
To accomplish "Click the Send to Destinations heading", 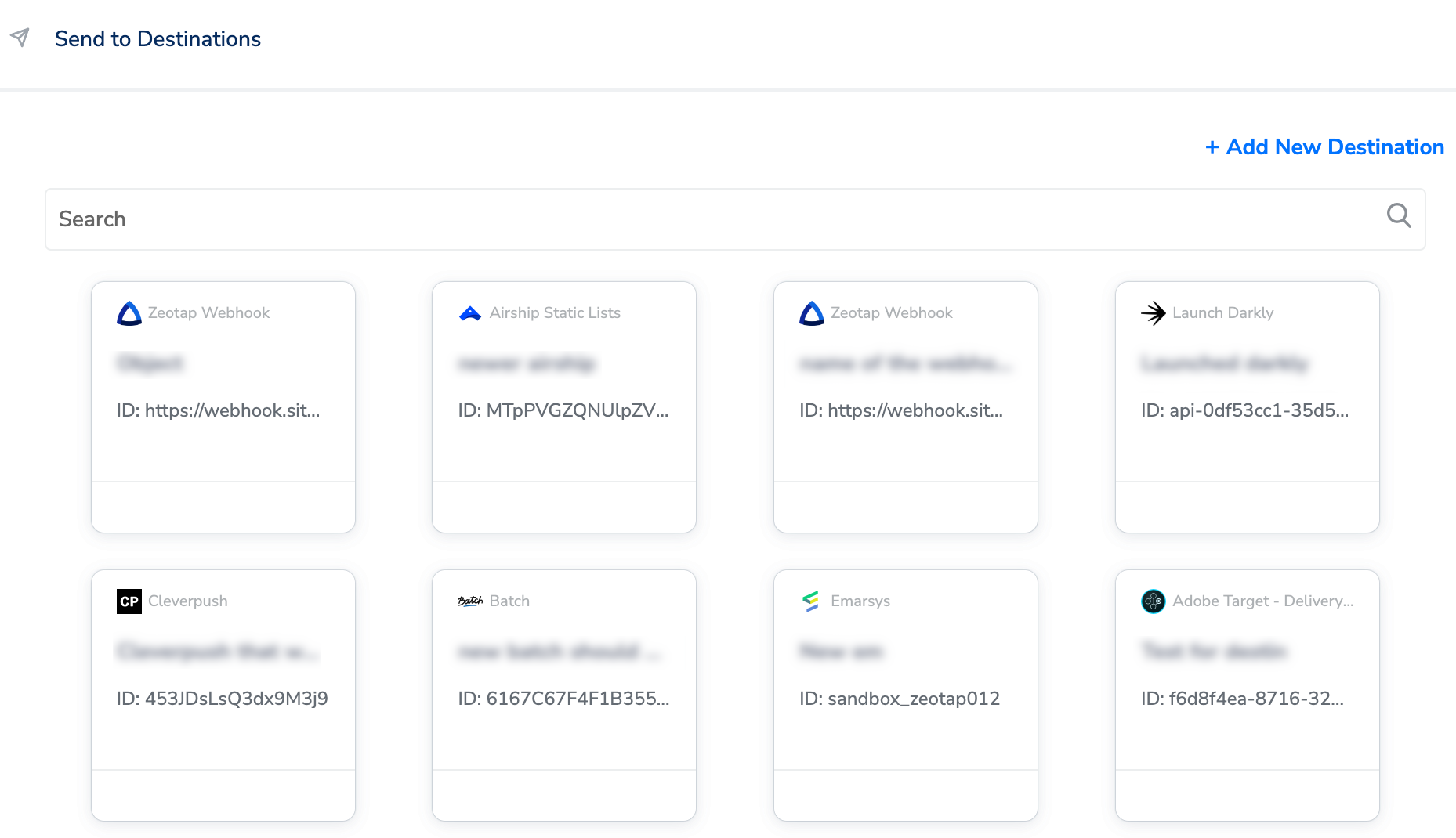I will [x=158, y=38].
